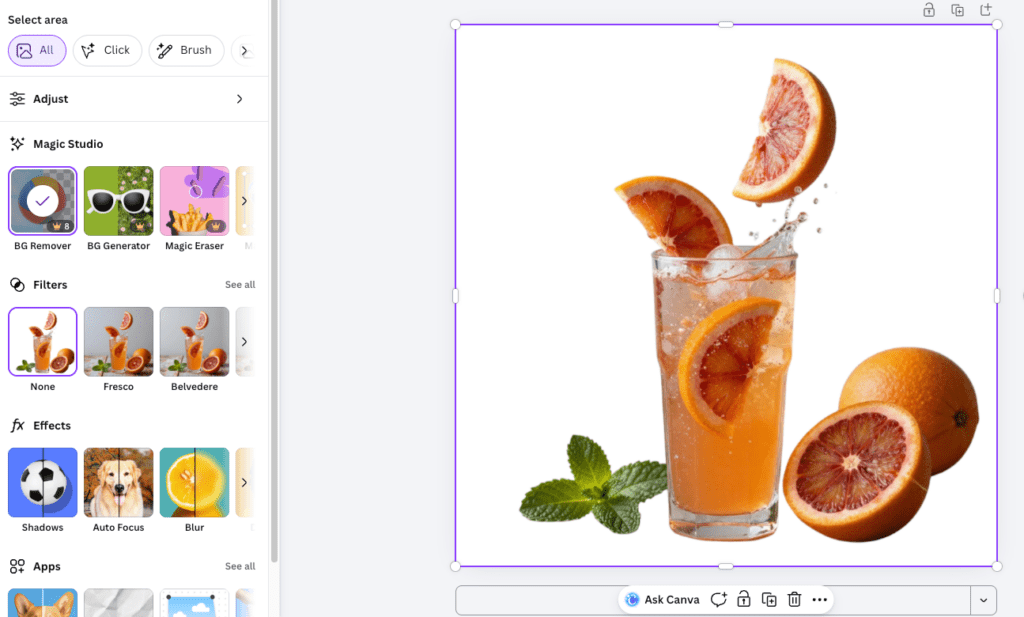Click the add page icon above canvas
Image resolution: width=1024 pixels, height=617 pixels.
[x=986, y=10]
